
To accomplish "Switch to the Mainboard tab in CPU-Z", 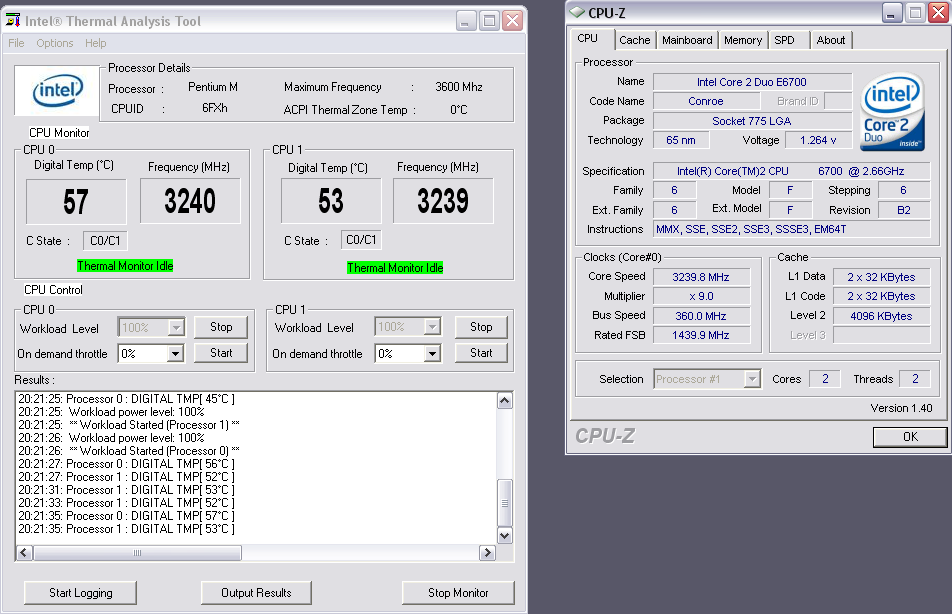I will coord(687,40).
